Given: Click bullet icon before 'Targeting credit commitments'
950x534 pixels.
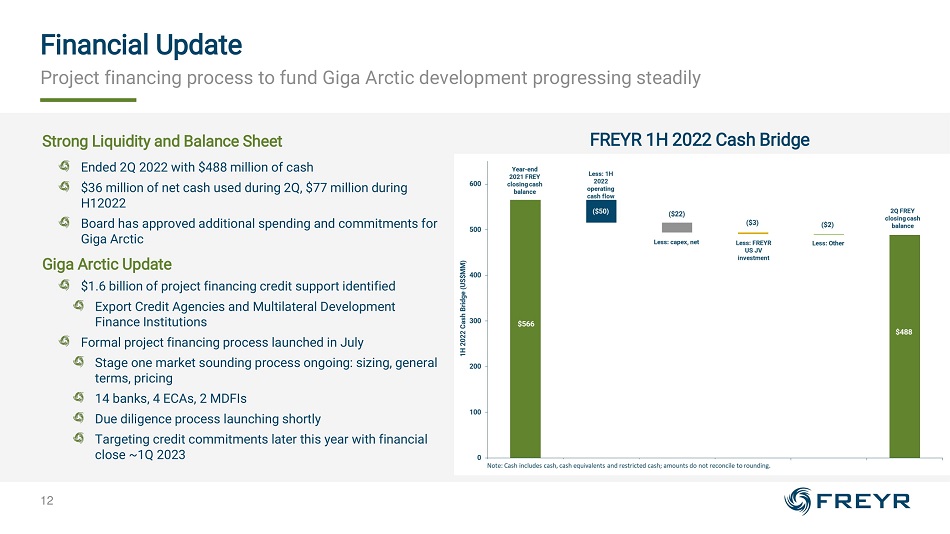Looking at the screenshot, I should tap(80, 439).
